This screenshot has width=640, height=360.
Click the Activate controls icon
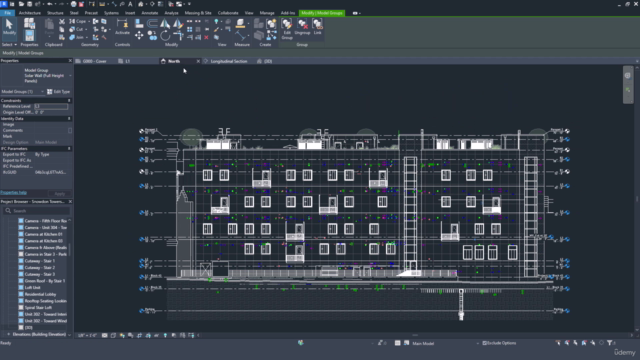[x=122, y=27]
